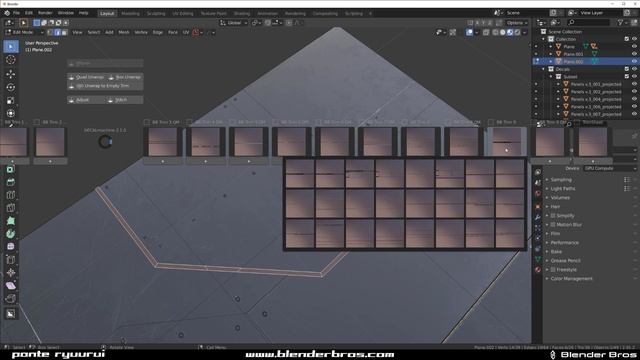This screenshot has width=640, height=360.
Task: Open the GPU Compute device dropdown
Action: (x=610, y=168)
